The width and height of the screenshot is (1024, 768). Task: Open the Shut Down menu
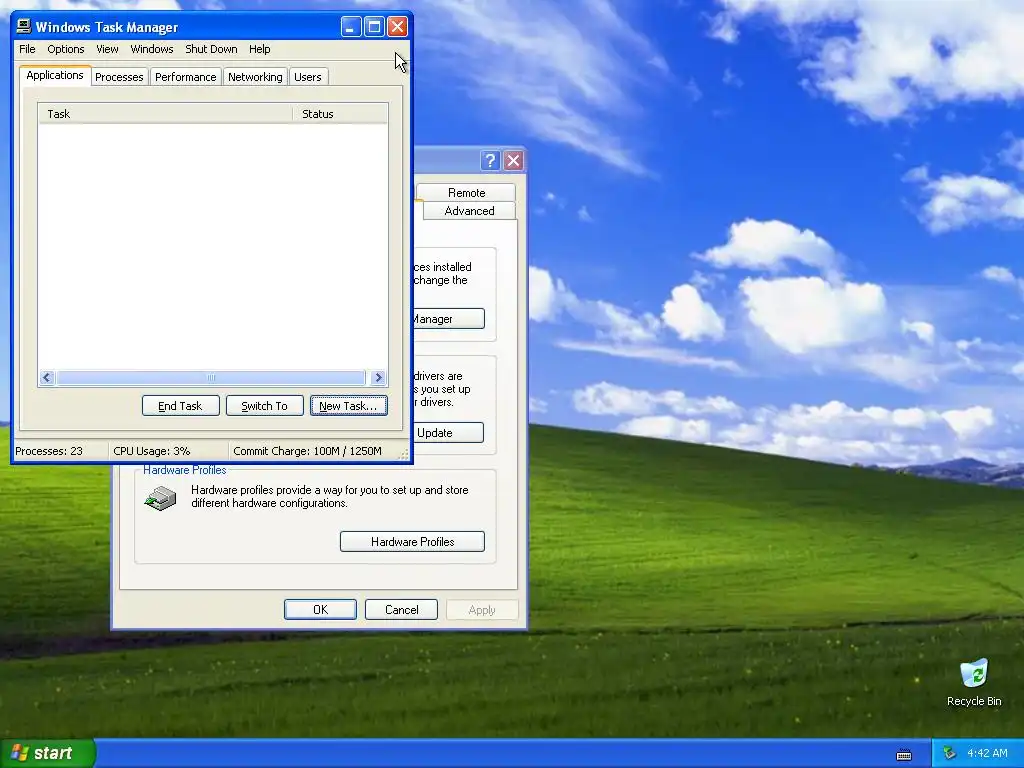point(211,49)
